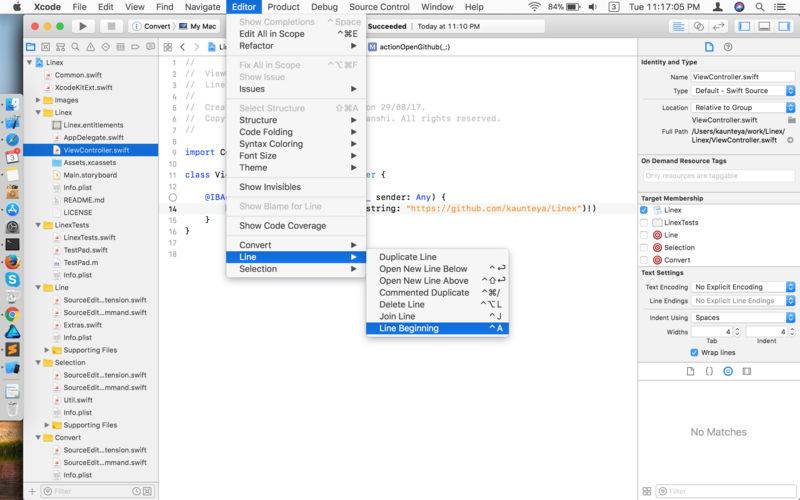Open the related items grid icon in jump bar
This screenshot has height=500, width=800.
point(167,47)
